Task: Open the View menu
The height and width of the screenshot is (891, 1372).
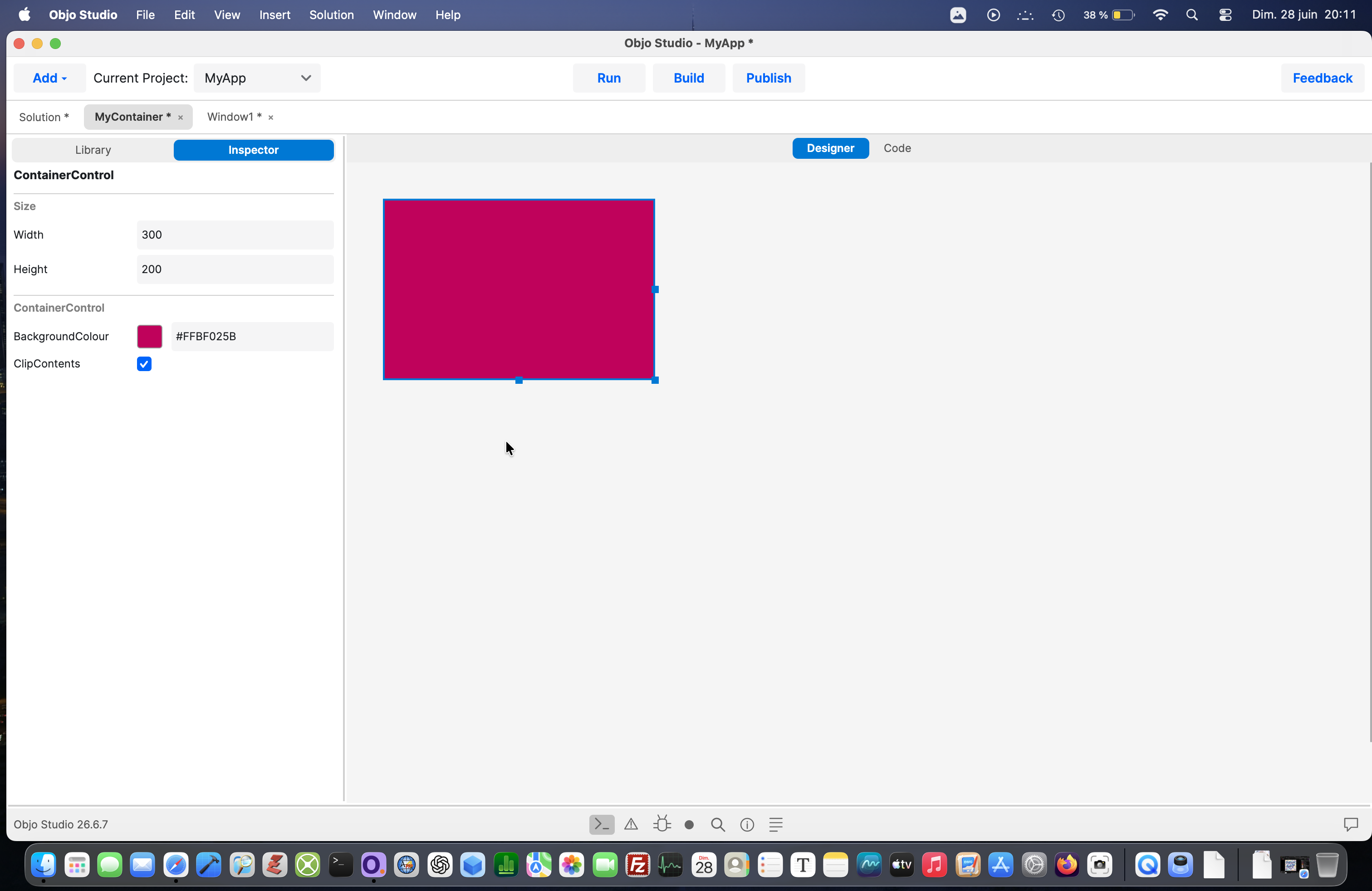Action: [x=227, y=15]
